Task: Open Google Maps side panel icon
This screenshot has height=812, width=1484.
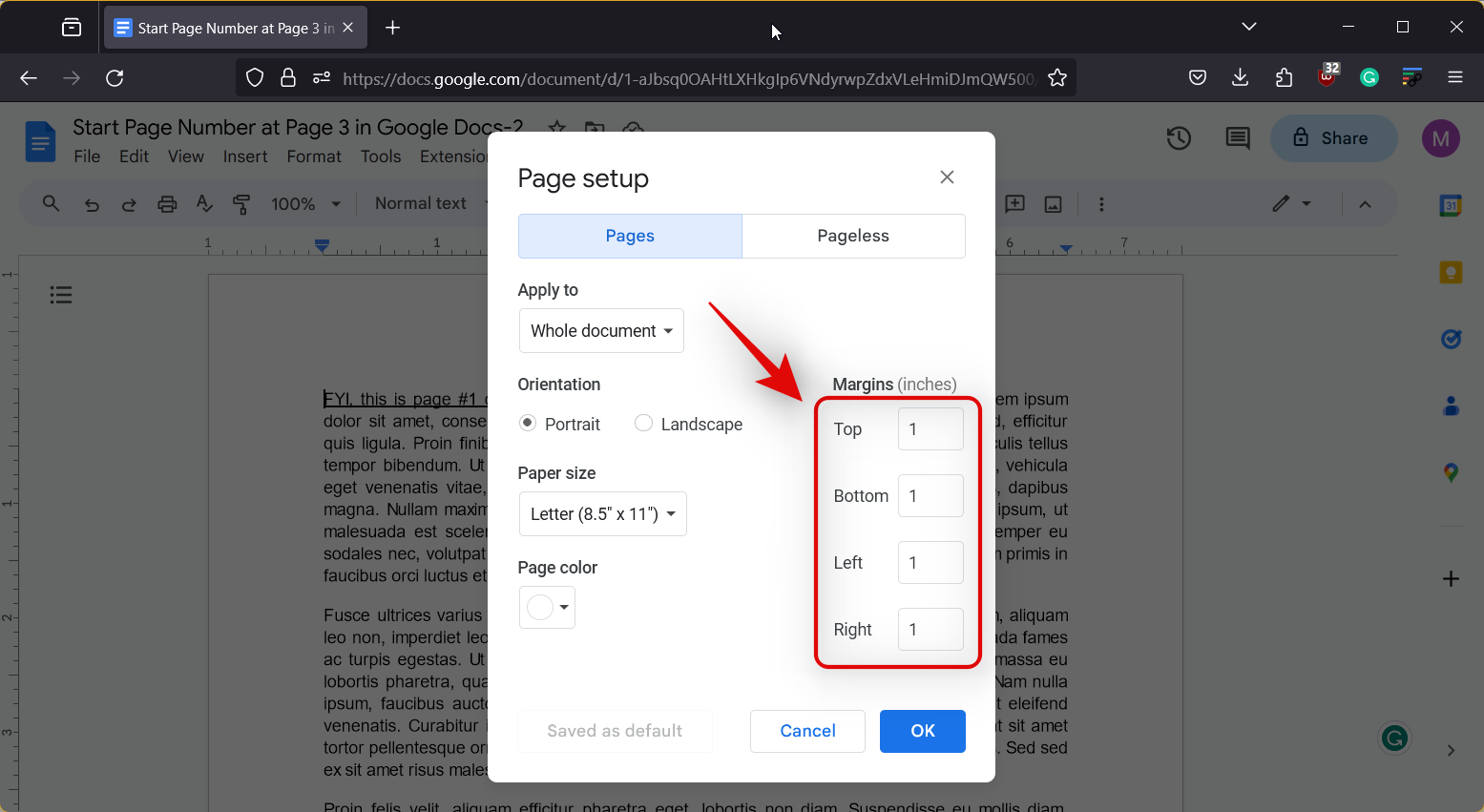Action: (x=1451, y=472)
